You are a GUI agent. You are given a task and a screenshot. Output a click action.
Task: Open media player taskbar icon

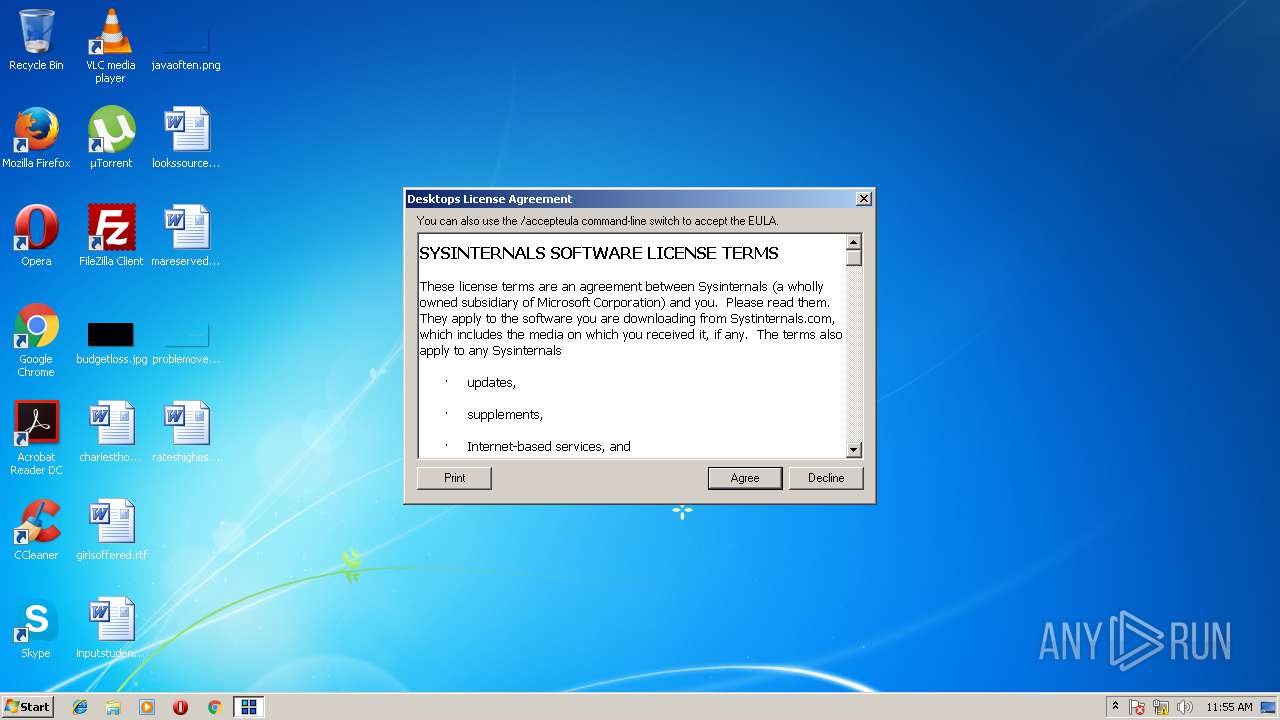[147, 707]
